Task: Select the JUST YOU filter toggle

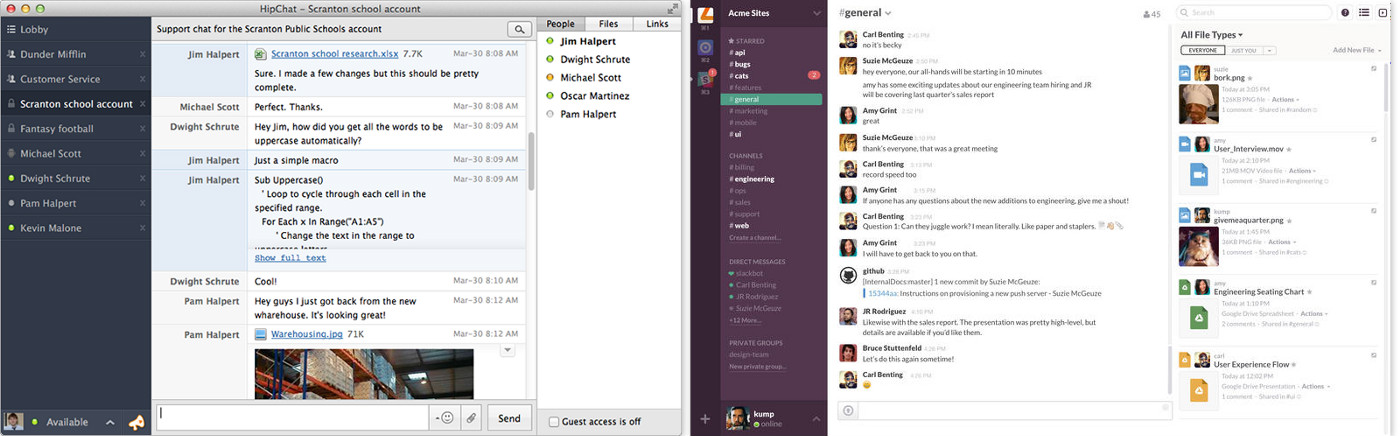Action: click(1243, 50)
